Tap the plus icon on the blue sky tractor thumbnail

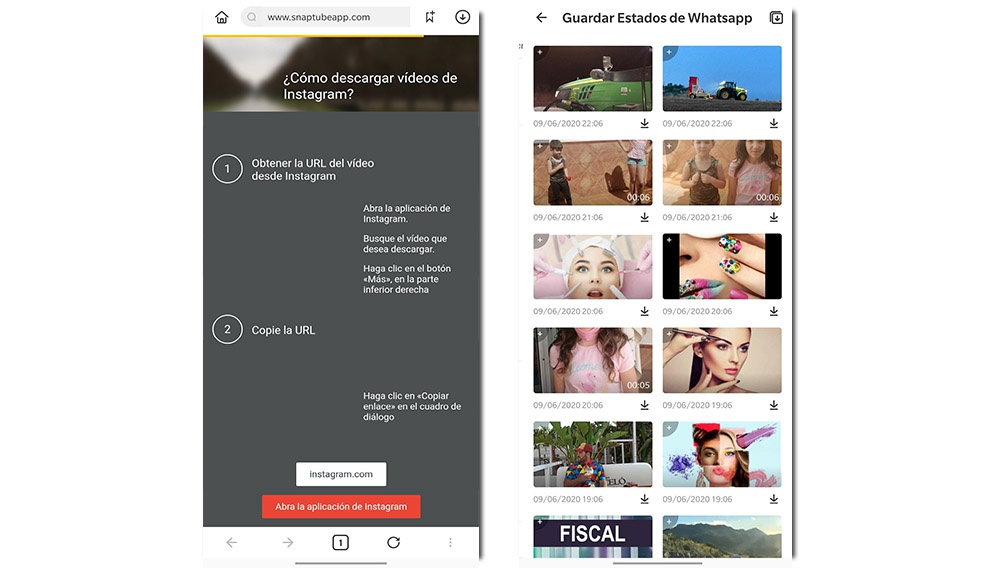pos(669,52)
